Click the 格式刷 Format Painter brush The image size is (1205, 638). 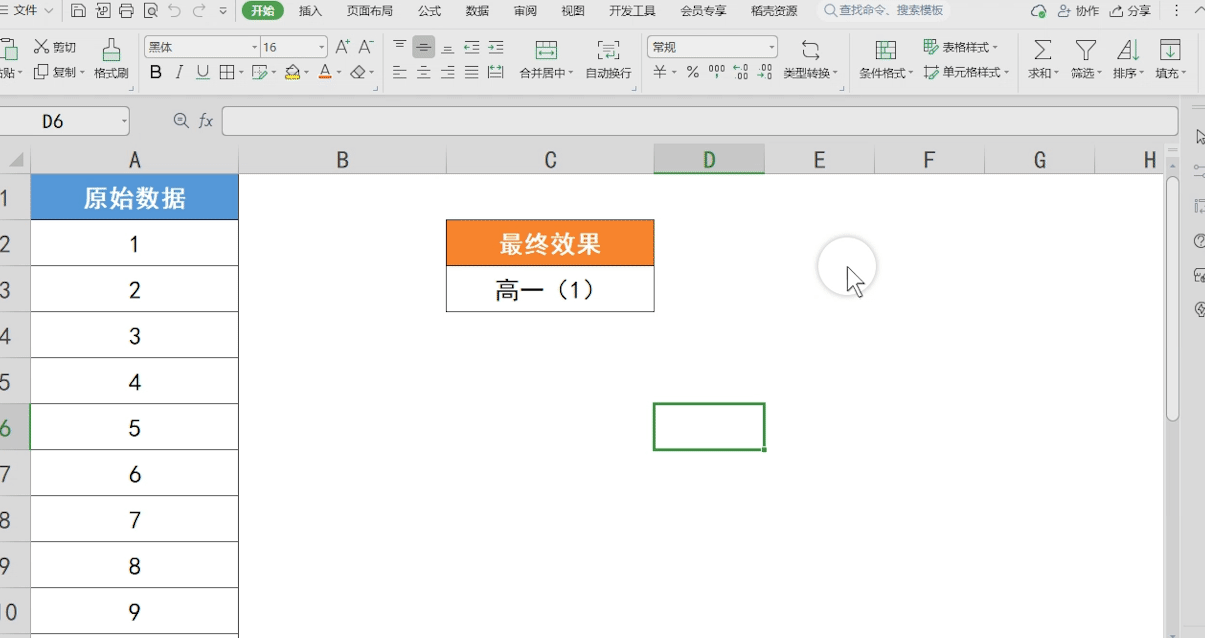coord(111,59)
